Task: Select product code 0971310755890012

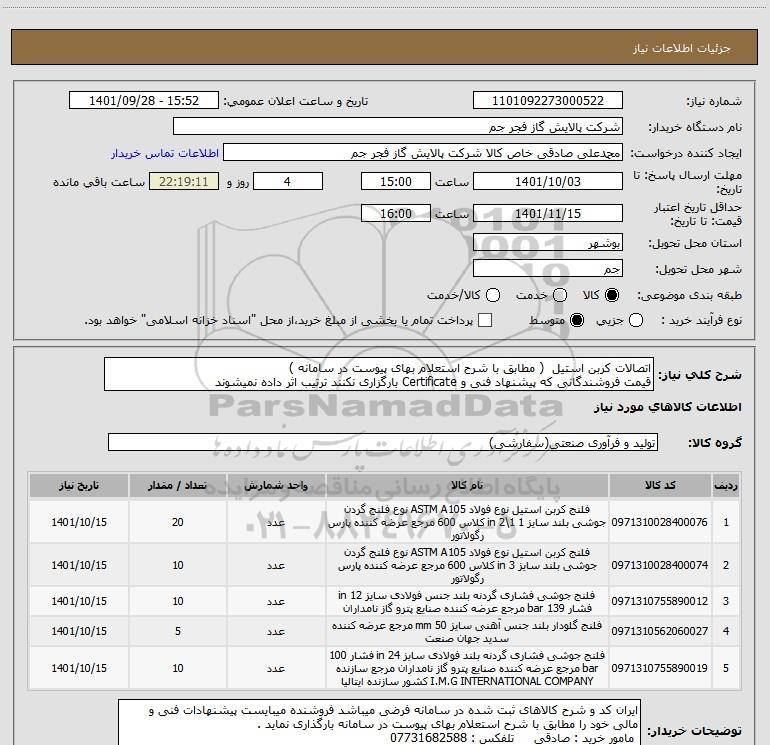Action: point(660,601)
